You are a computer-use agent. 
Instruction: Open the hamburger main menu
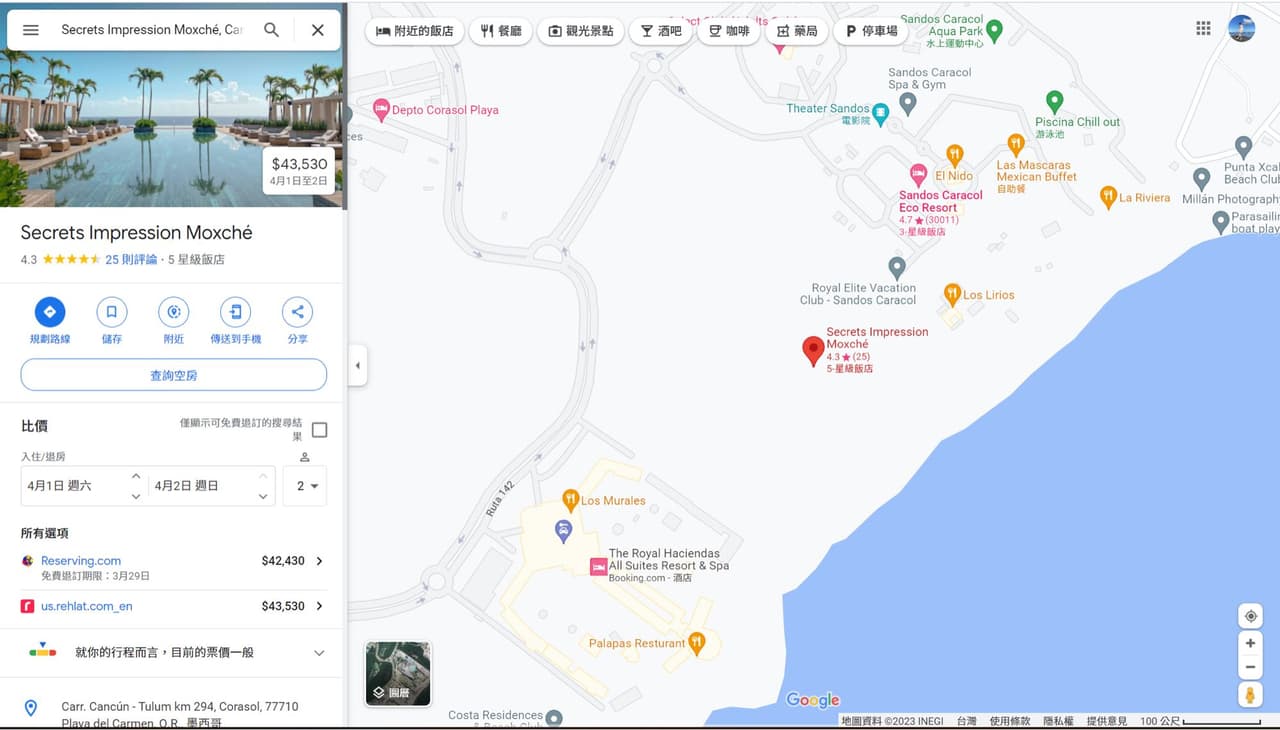(31, 30)
